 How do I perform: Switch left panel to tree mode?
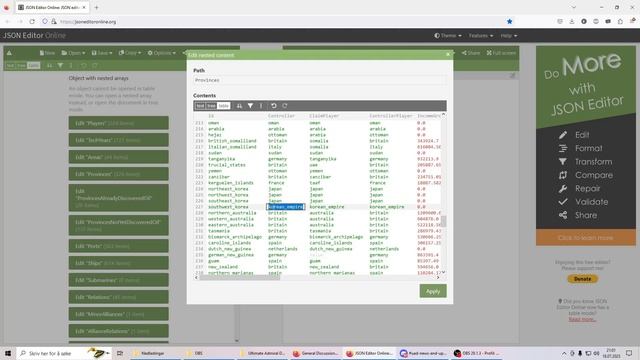tap(21, 65)
